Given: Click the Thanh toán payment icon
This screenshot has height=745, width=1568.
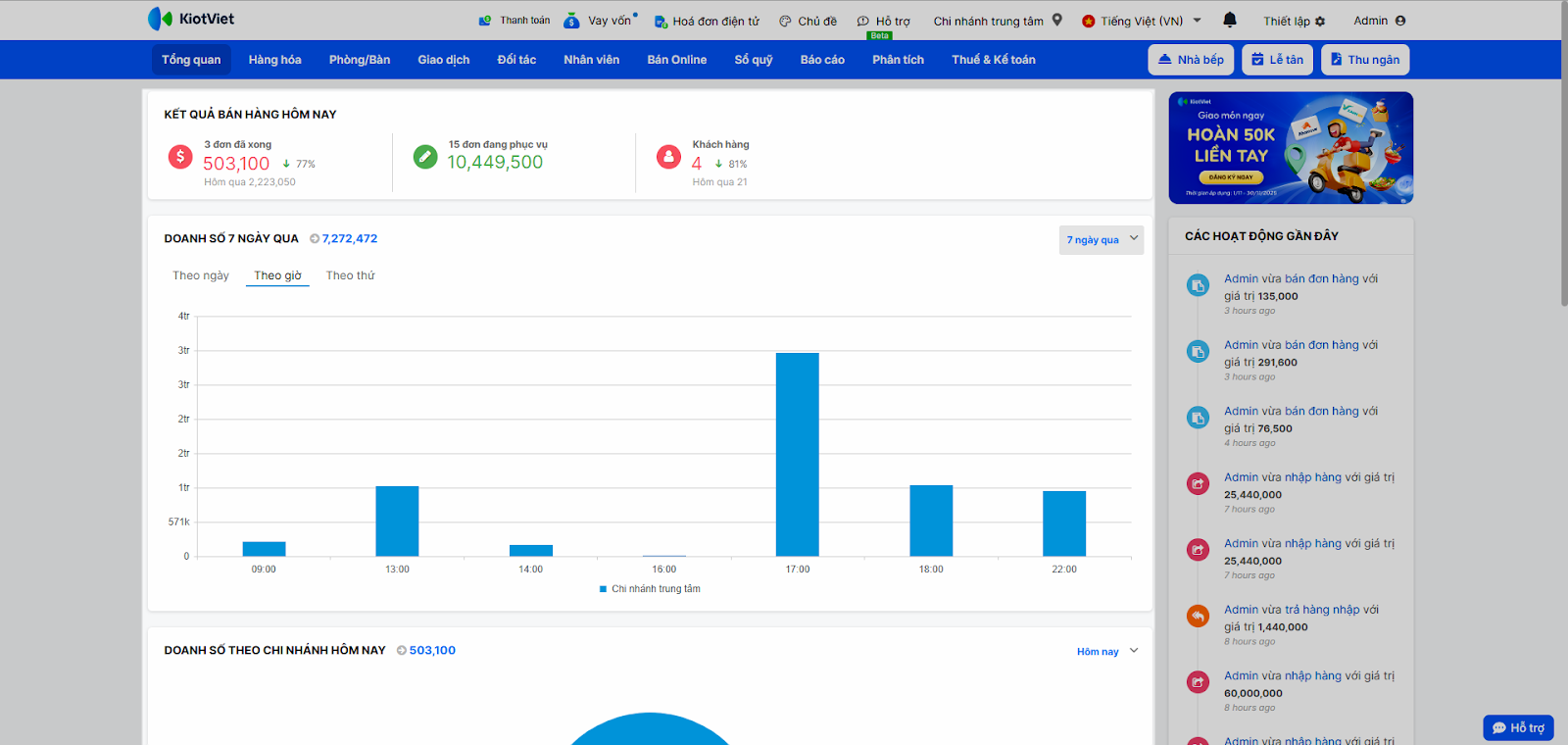Looking at the screenshot, I should [x=484, y=21].
